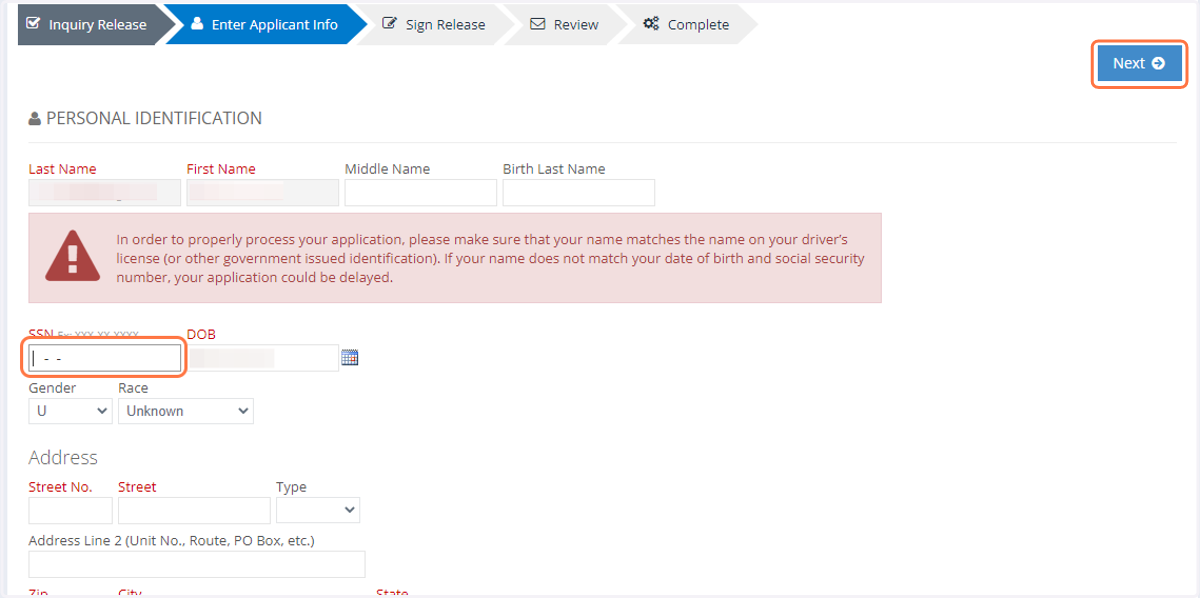1200x598 pixels.
Task: Select the Enter Applicant Info step
Action: [265, 25]
